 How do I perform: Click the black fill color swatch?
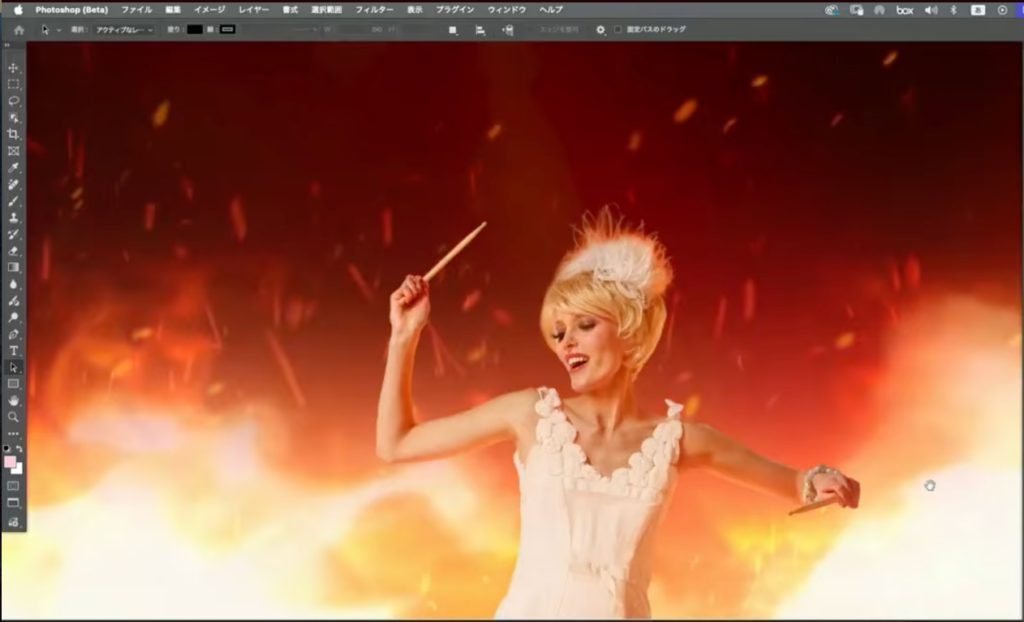point(194,30)
